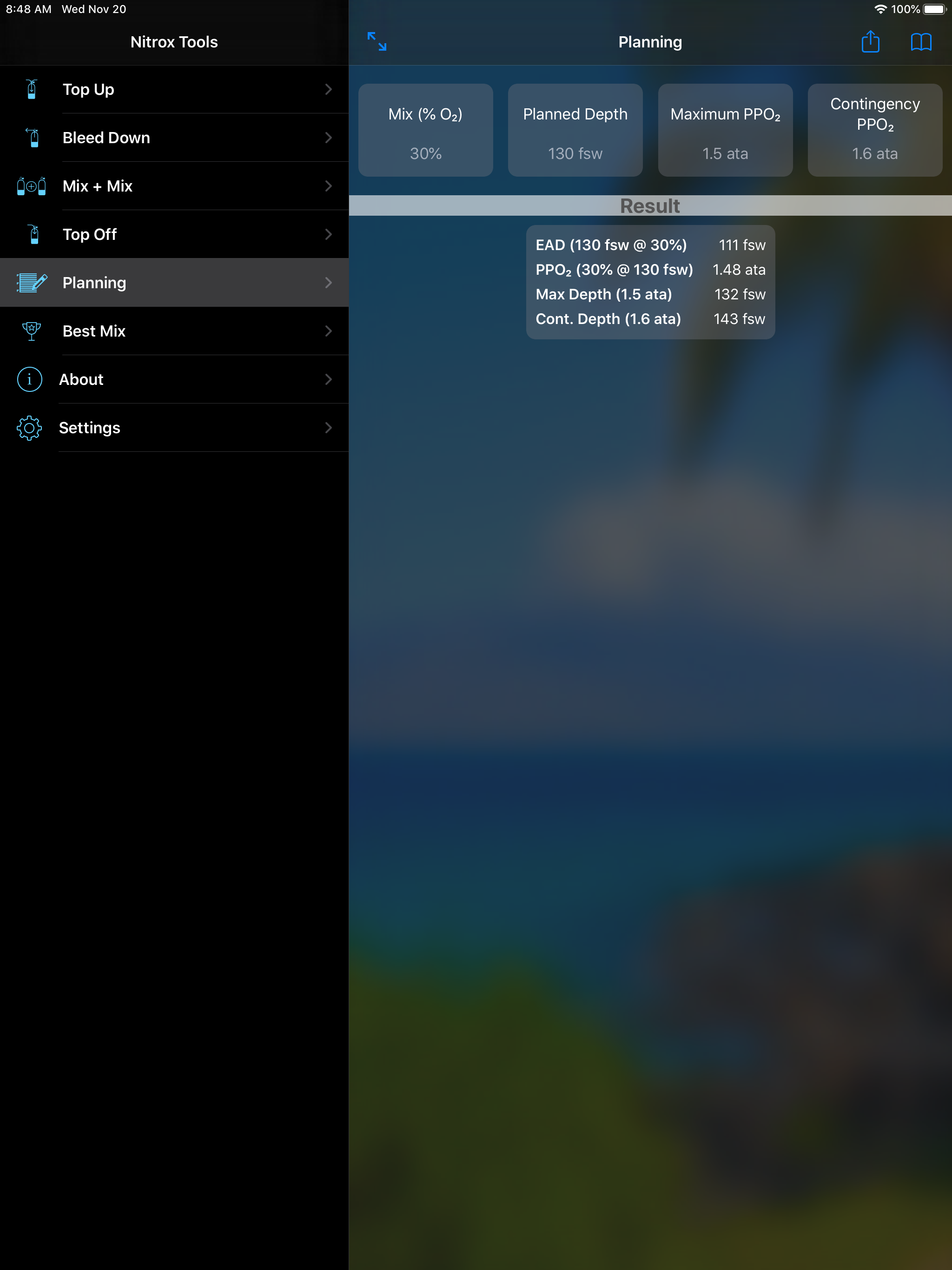Image resolution: width=952 pixels, height=1270 pixels.
Task: Tap the About info circle icon
Action: coord(30,379)
